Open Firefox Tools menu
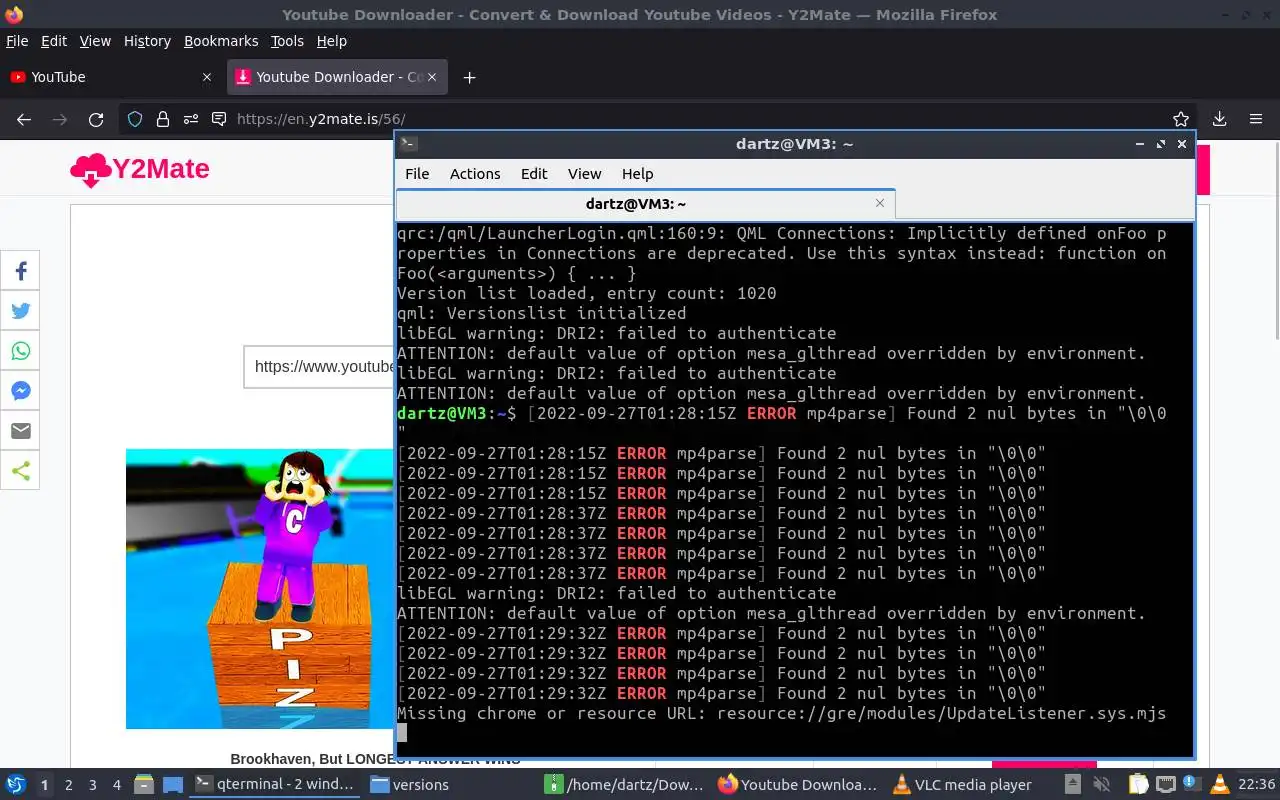This screenshot has width=1280, height=800. click(287, 41)
